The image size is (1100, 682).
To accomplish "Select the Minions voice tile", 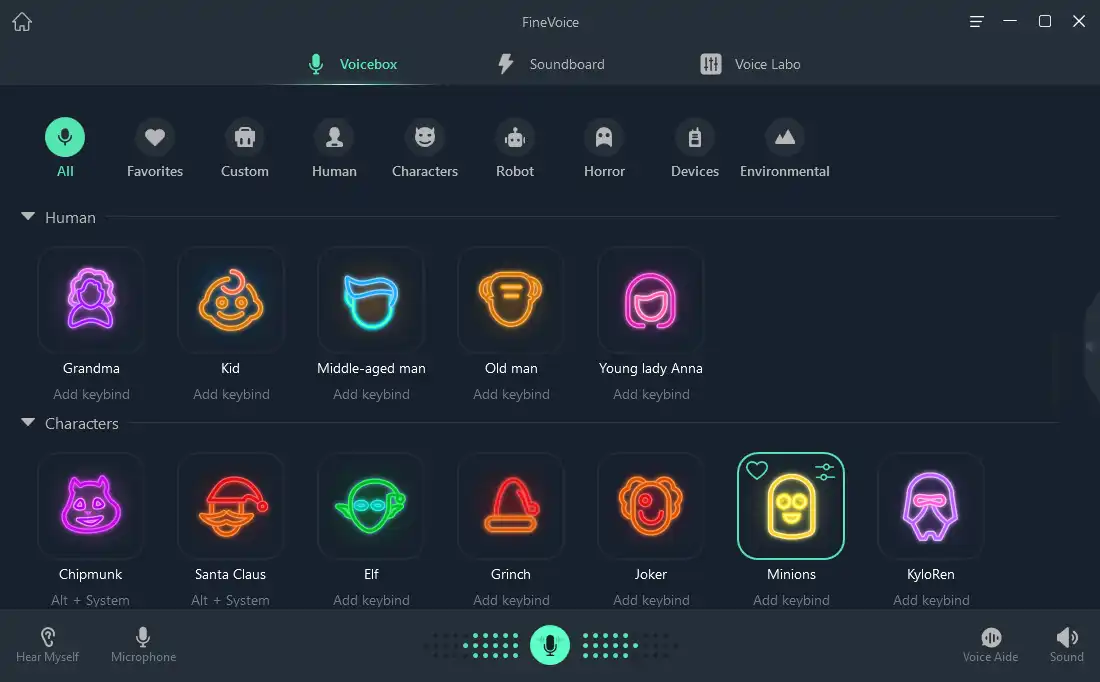I will (791, 506).
